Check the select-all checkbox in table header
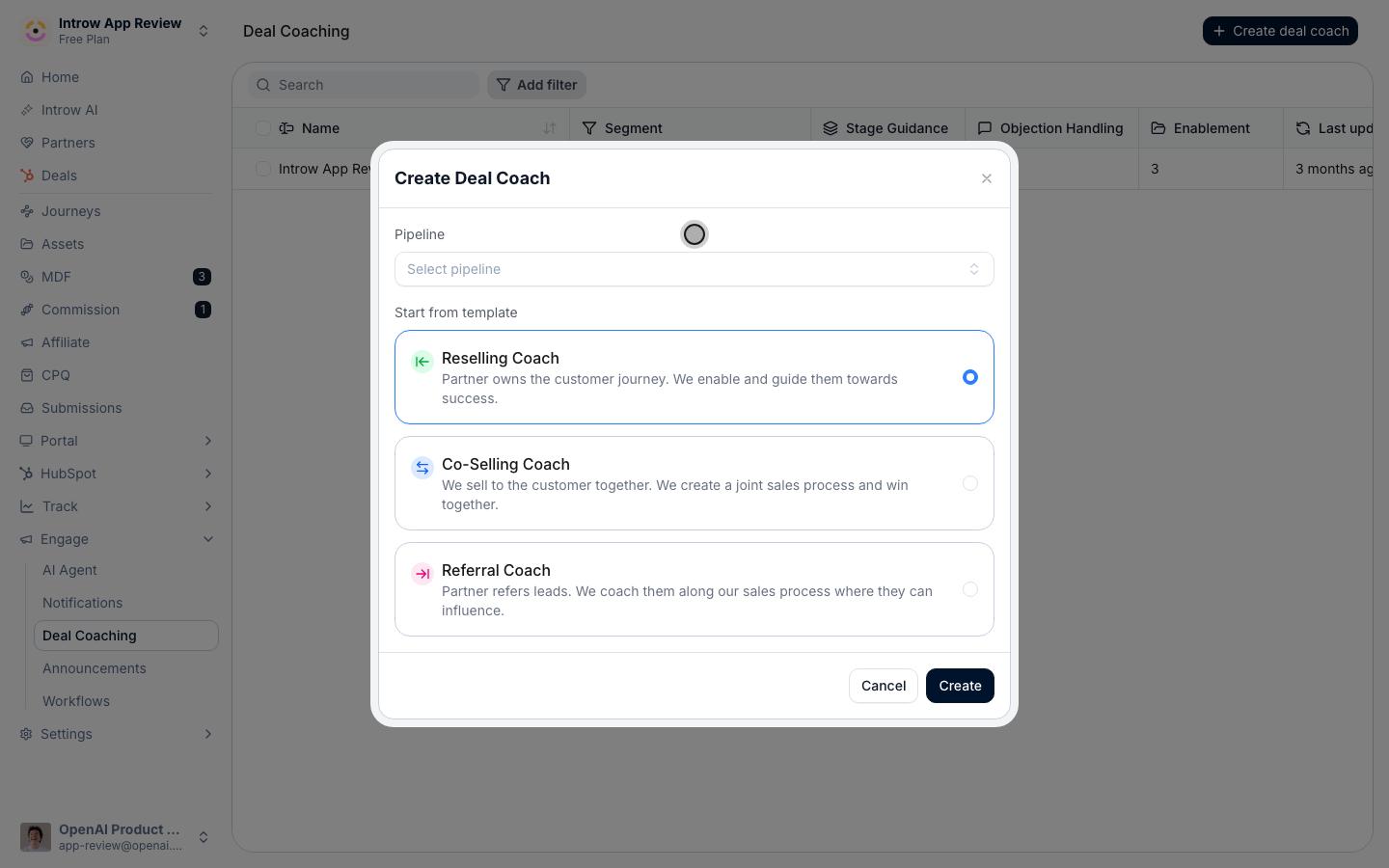Image resolution: width=1389 pixels, height=868 pixels. pos(263,128)
